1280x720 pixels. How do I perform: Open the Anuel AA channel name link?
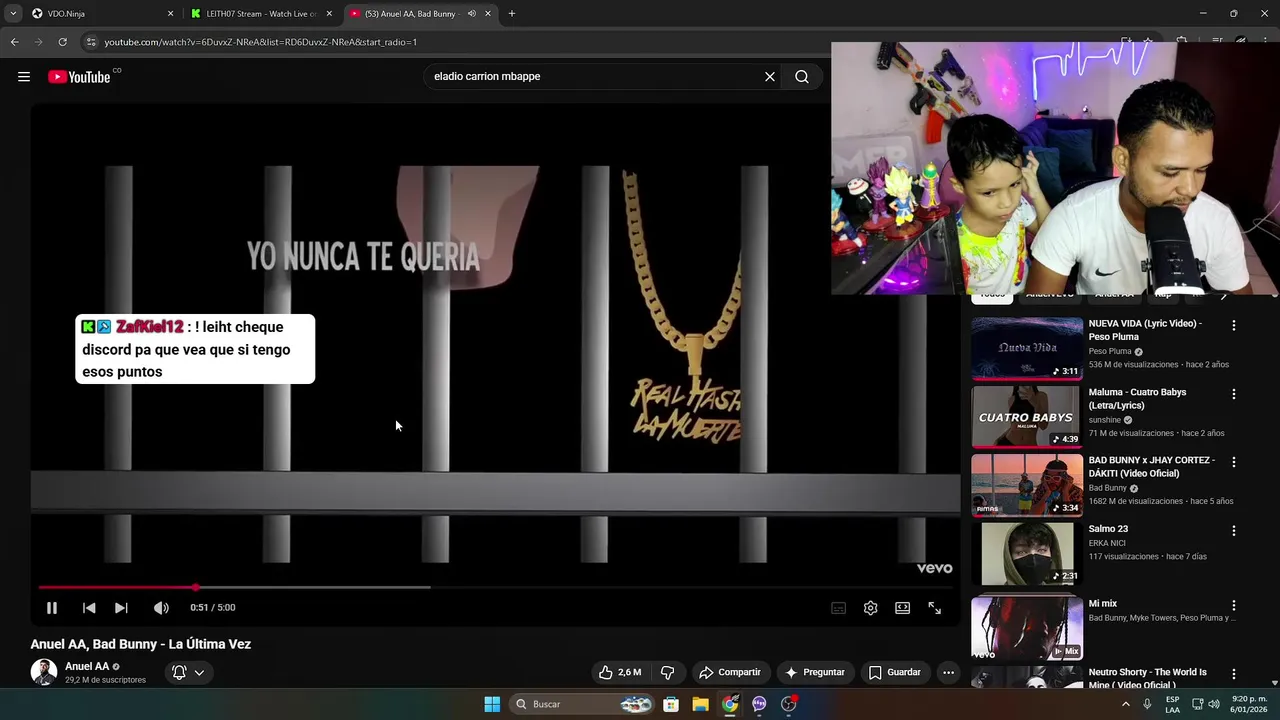[87, 666]
